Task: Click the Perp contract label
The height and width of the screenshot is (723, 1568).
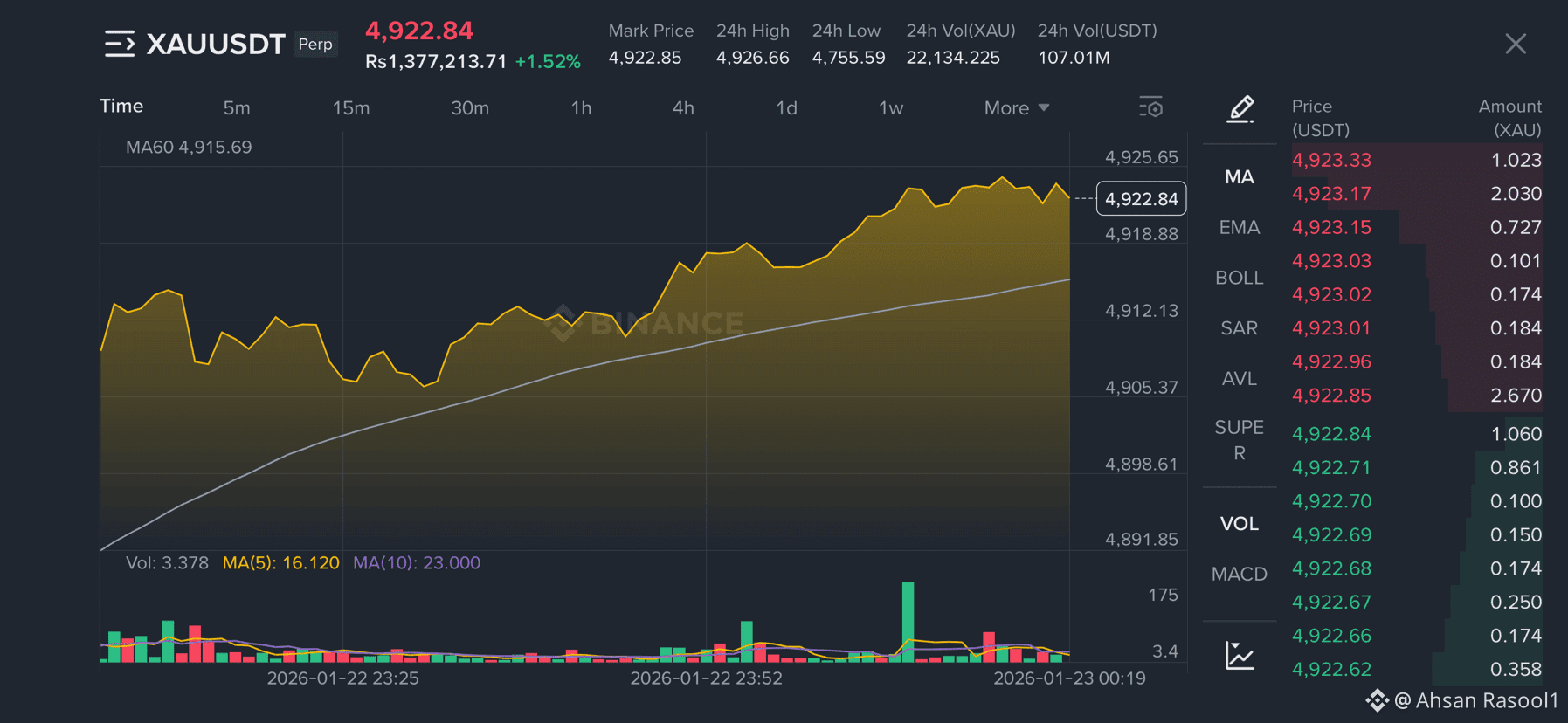Action: pyautogui.click(x=315, y=44)
